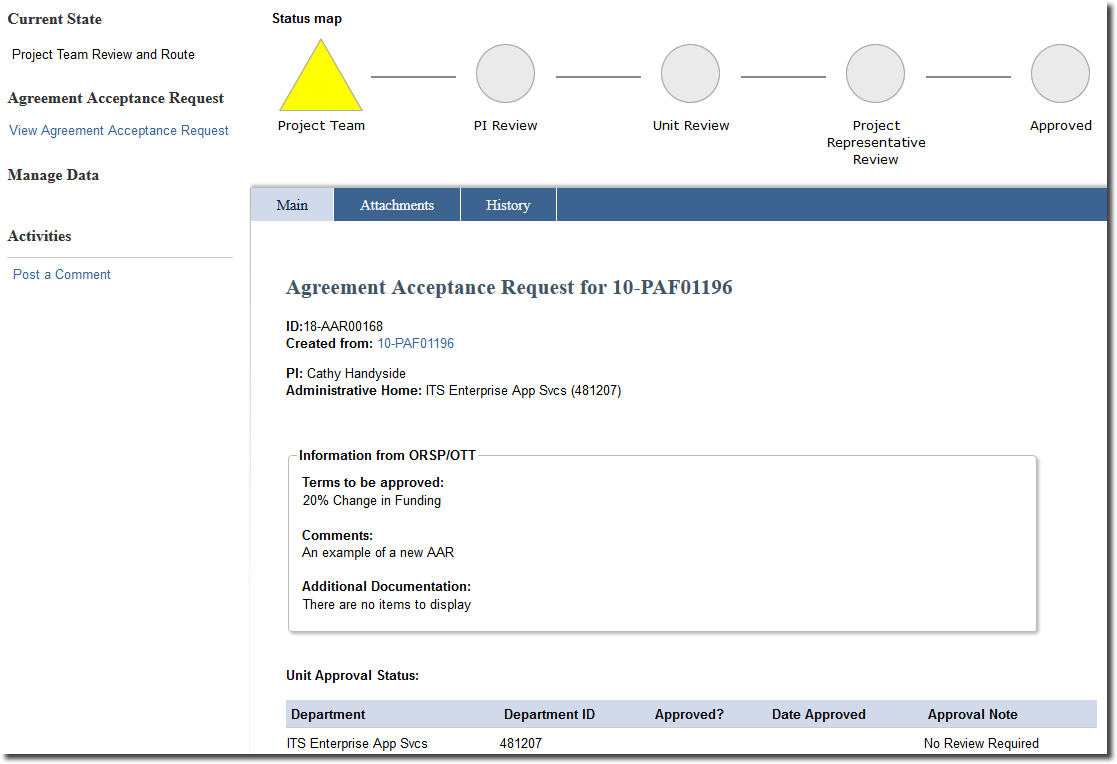Click the Date Approved column header
This screenshot has width=1117, height=764.
pyautogui.click(x=819, y=714)
